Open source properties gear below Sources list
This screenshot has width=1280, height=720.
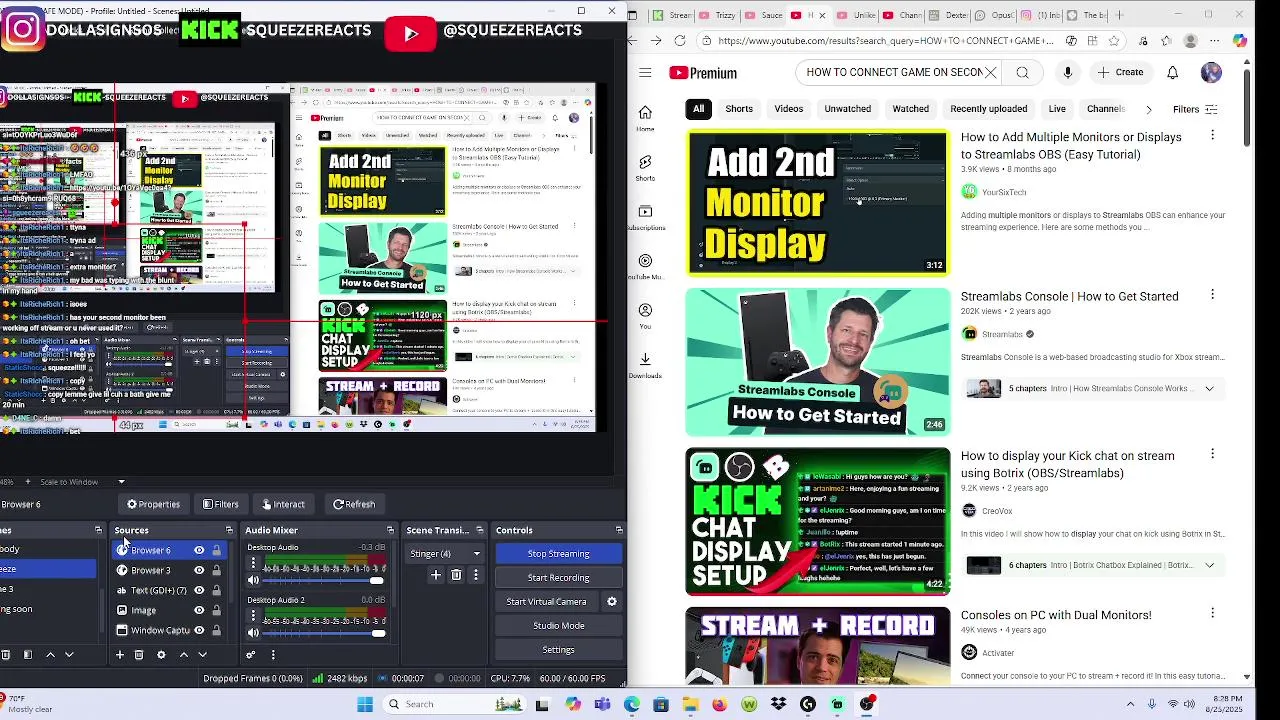click(161, 655)
